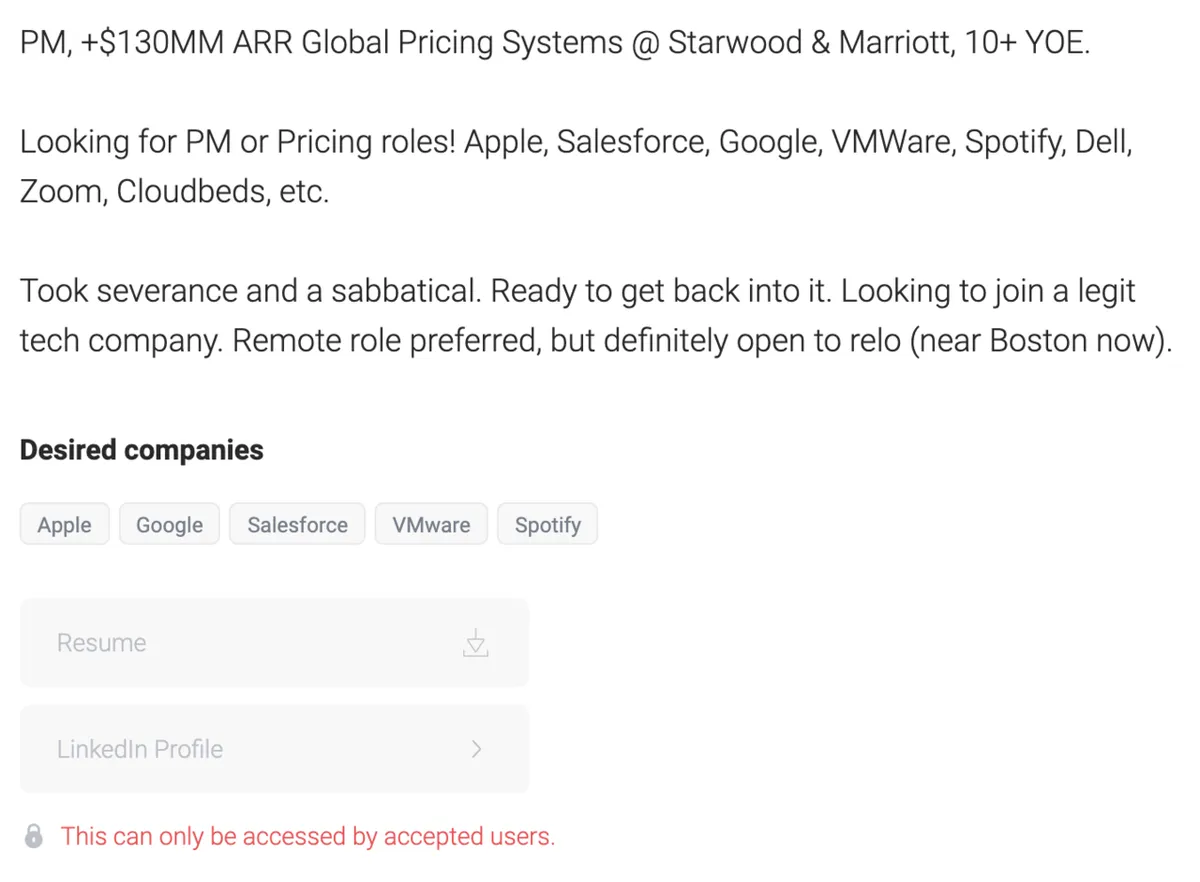
Task: Click the gray lock icon
Action: [34, 836]
